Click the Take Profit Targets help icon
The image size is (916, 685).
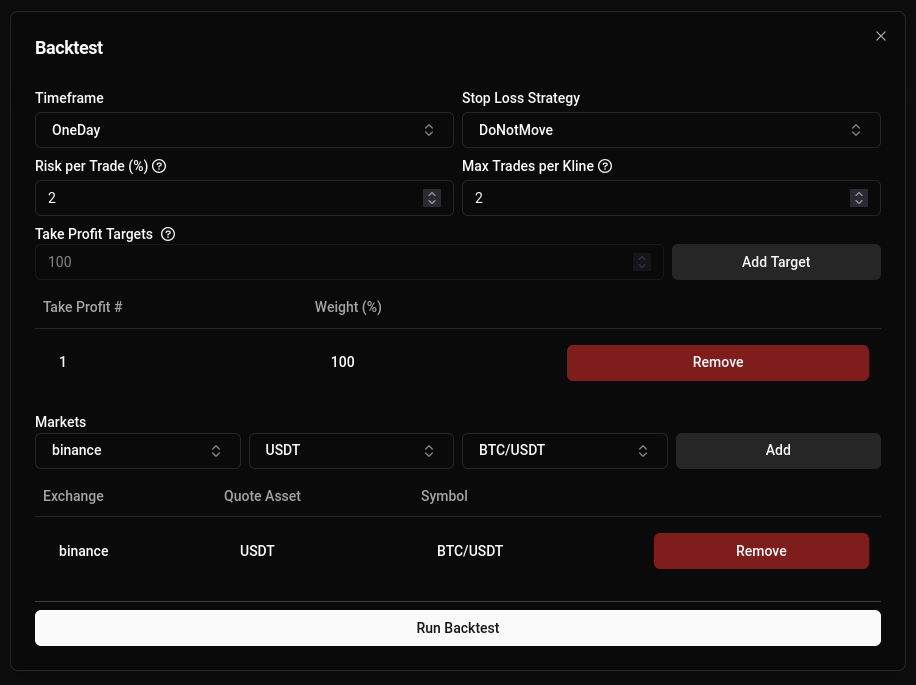coord(167,234)
